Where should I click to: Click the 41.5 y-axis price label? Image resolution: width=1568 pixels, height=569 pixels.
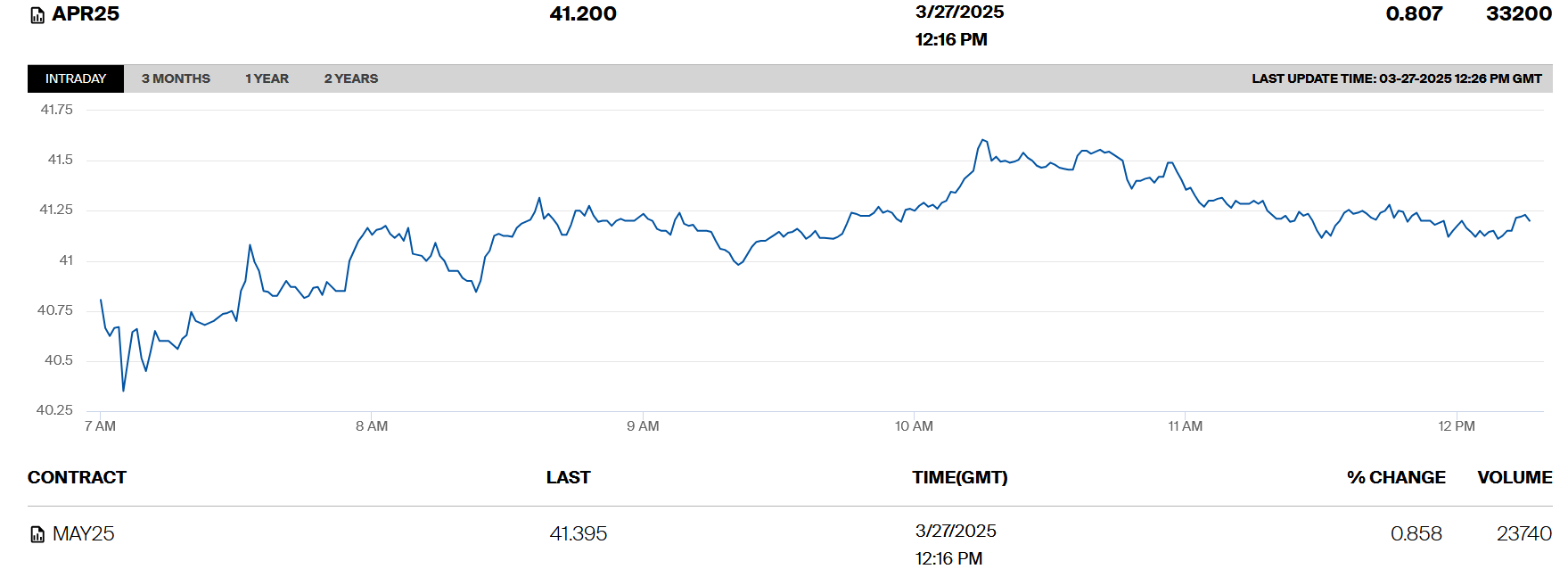[60, 160]
